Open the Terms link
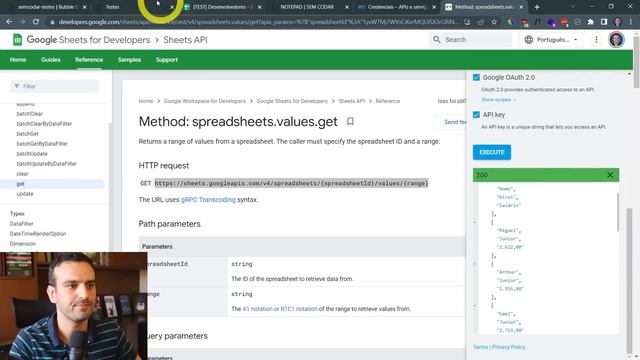 (x=480, y=347)
